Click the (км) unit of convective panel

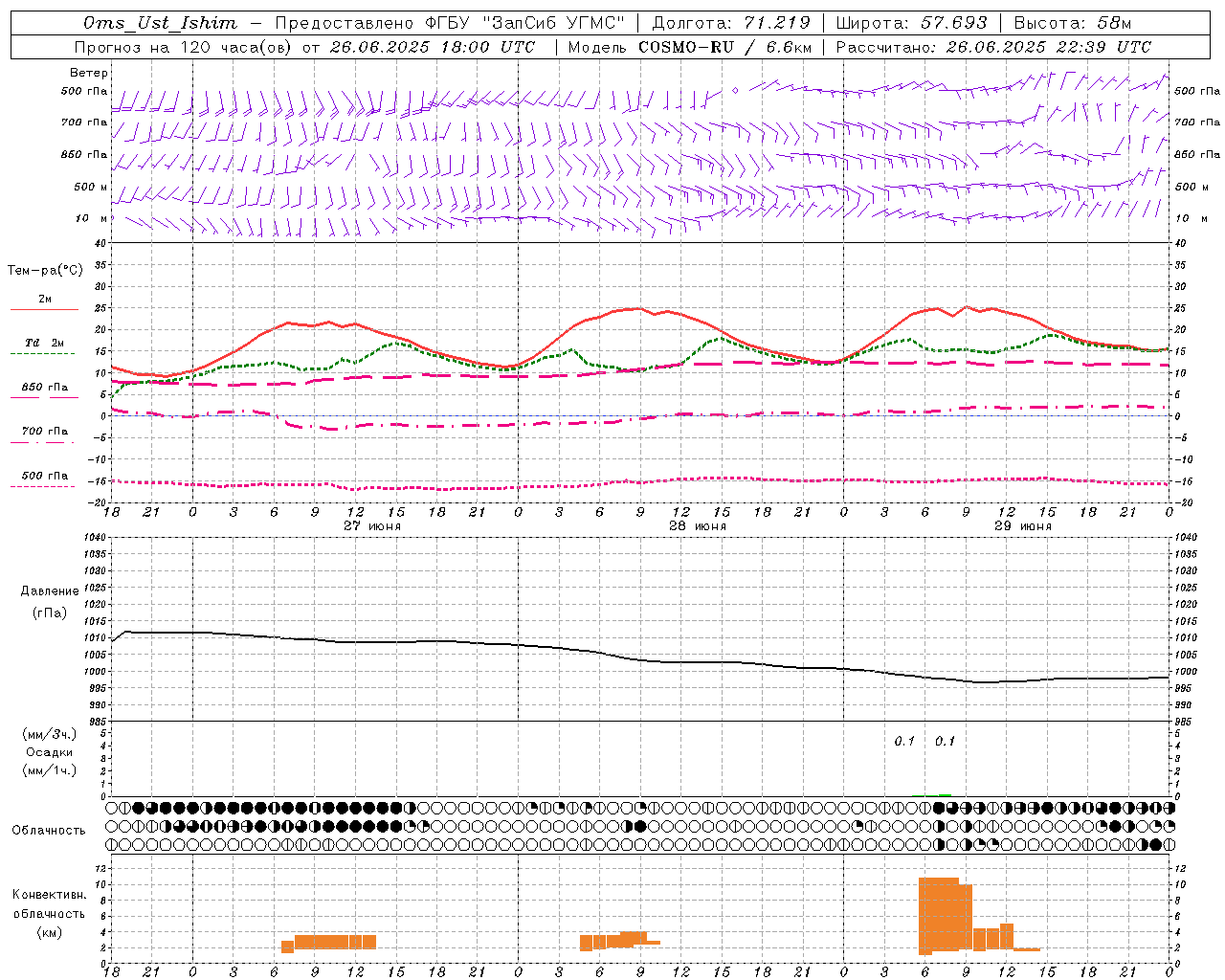tap(50, 932)
